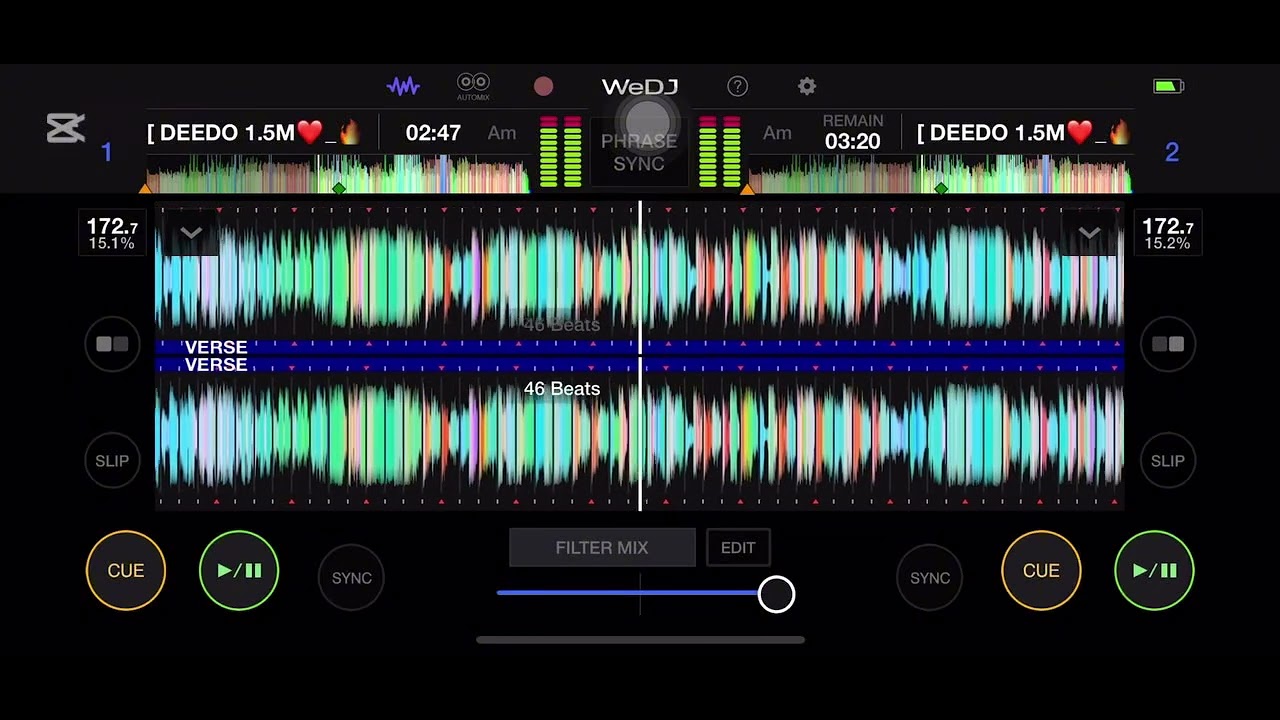Toggle deck 2 REMAIN 03:20 time display
The image size is (1280, 720).
pyautogui.click(x=852, y=133)
